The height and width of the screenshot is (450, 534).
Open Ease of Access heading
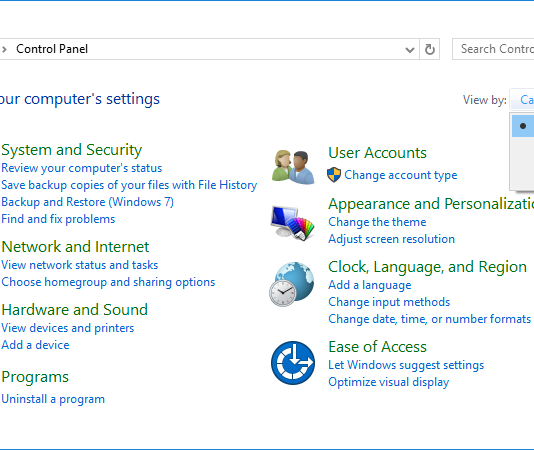point(377,347)
